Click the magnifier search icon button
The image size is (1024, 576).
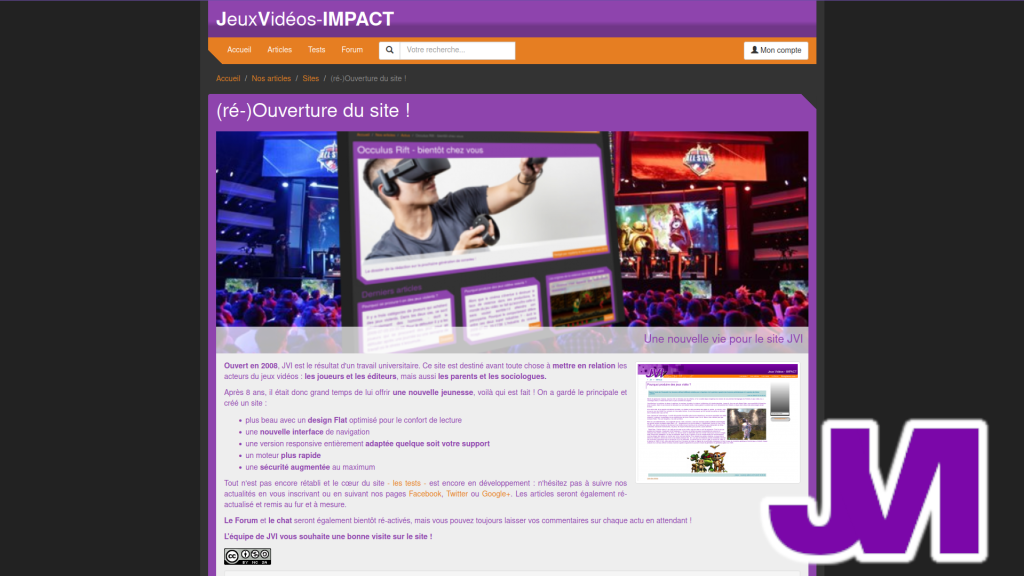coord(389,50)
